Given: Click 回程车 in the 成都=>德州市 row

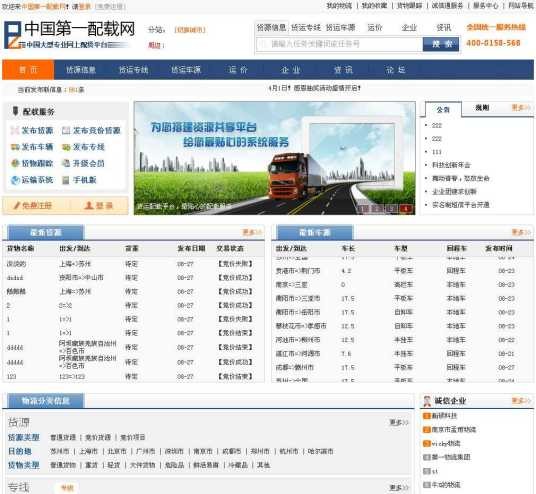Looking at the screenshot, I should pos(456,368).
